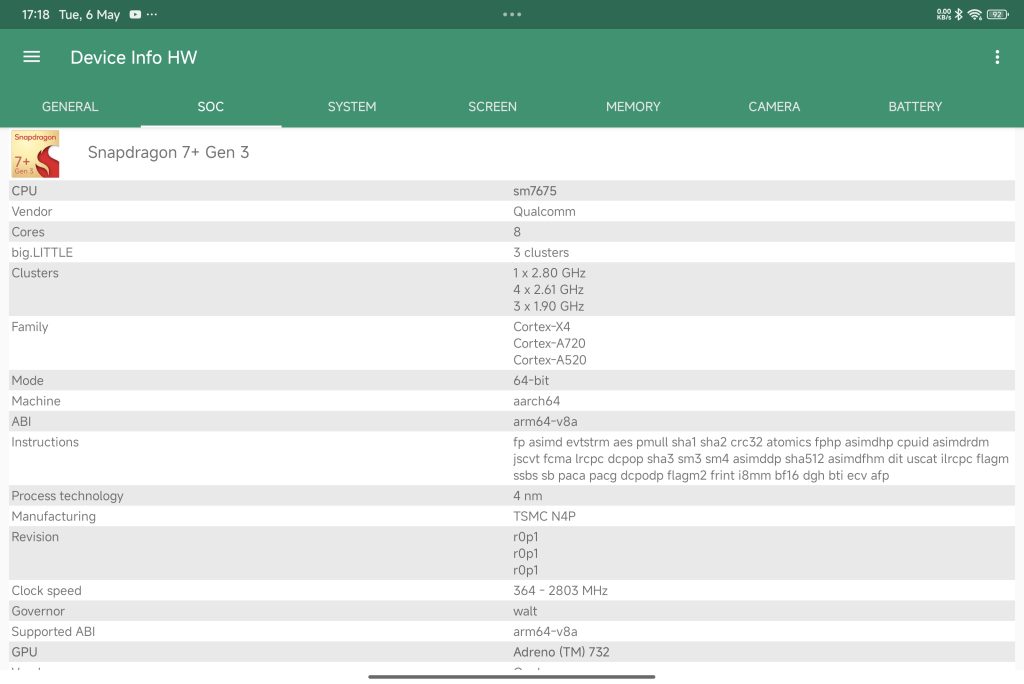Screen dimensions: 1024x684
Task: Tap the GPU Adreno (TM) 732 row
Action: [512, 652]
